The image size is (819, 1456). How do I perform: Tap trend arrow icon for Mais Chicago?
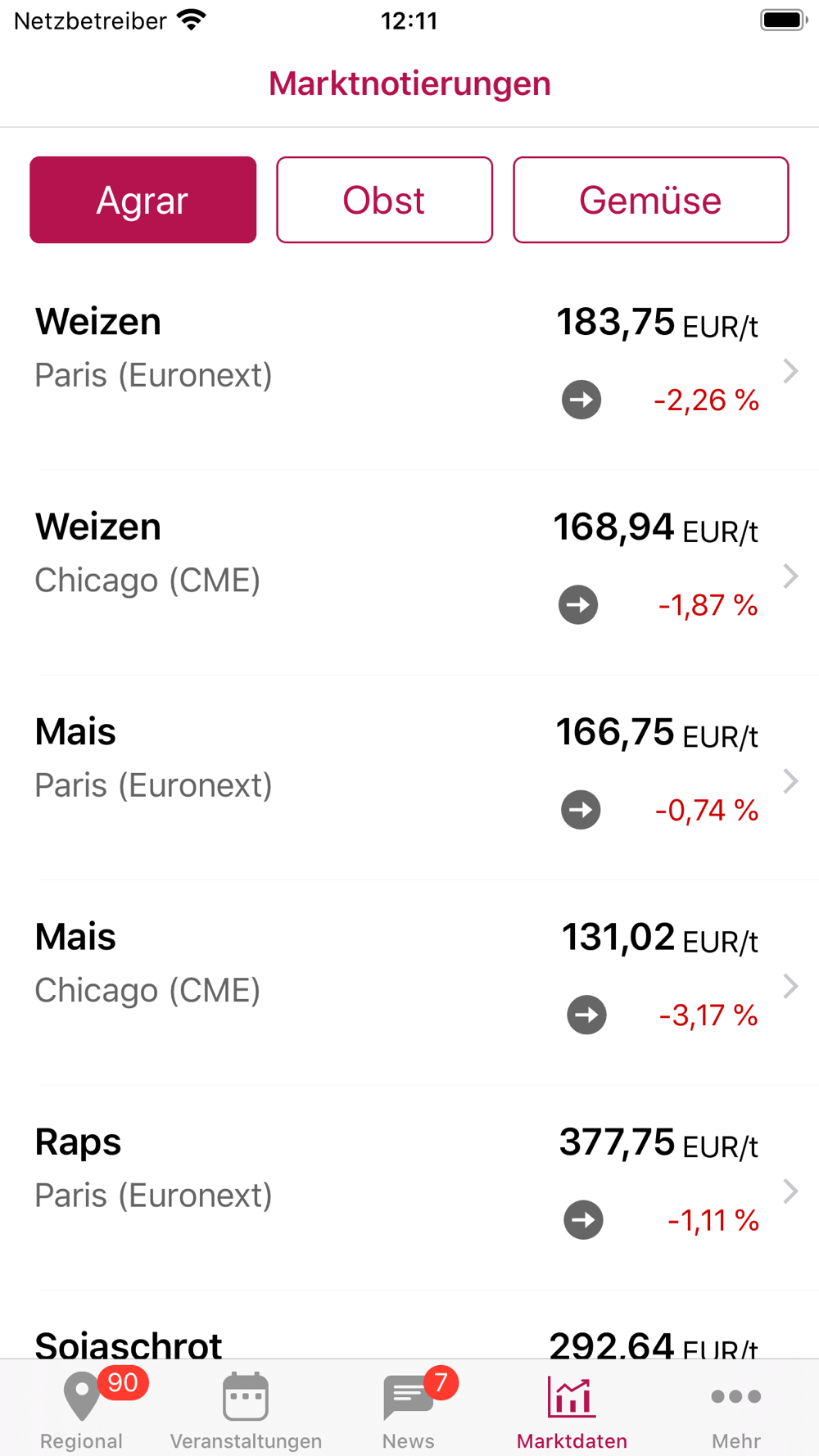coord(586,1015)
